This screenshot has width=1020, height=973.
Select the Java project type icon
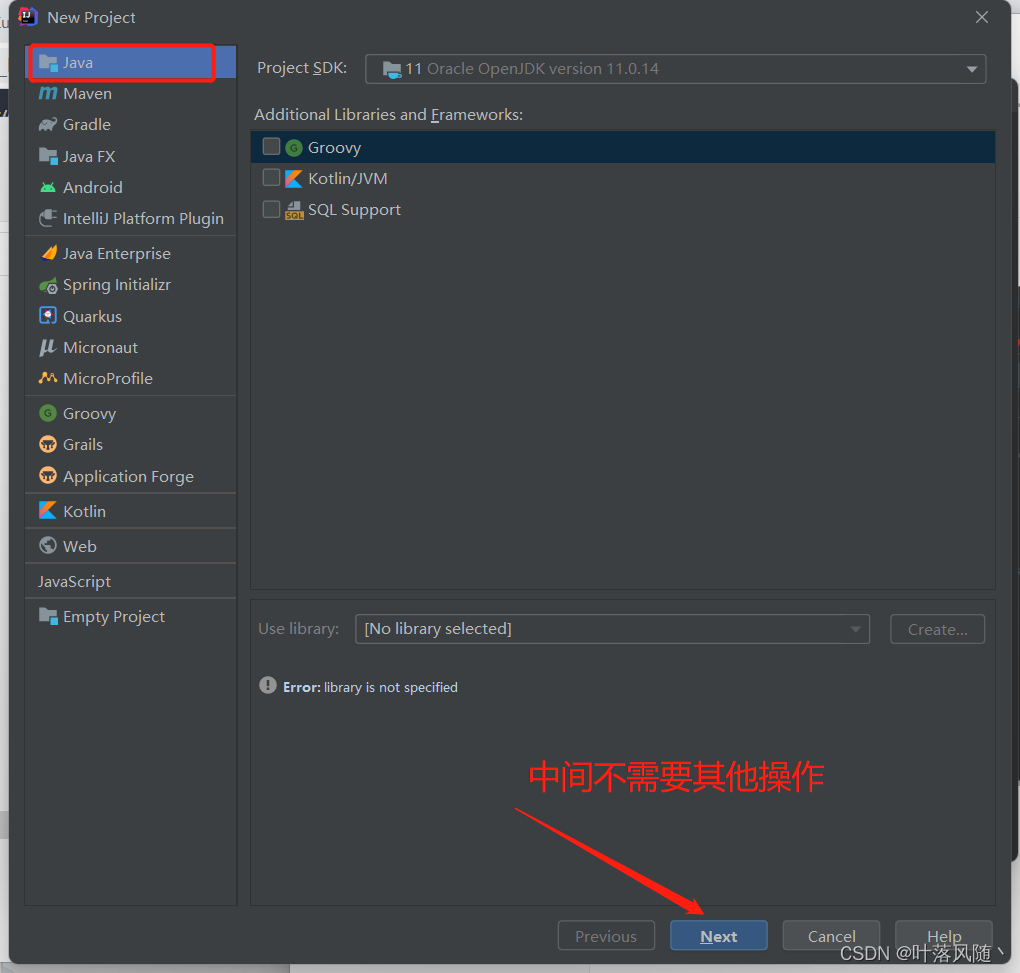click(x=48, y=63)
